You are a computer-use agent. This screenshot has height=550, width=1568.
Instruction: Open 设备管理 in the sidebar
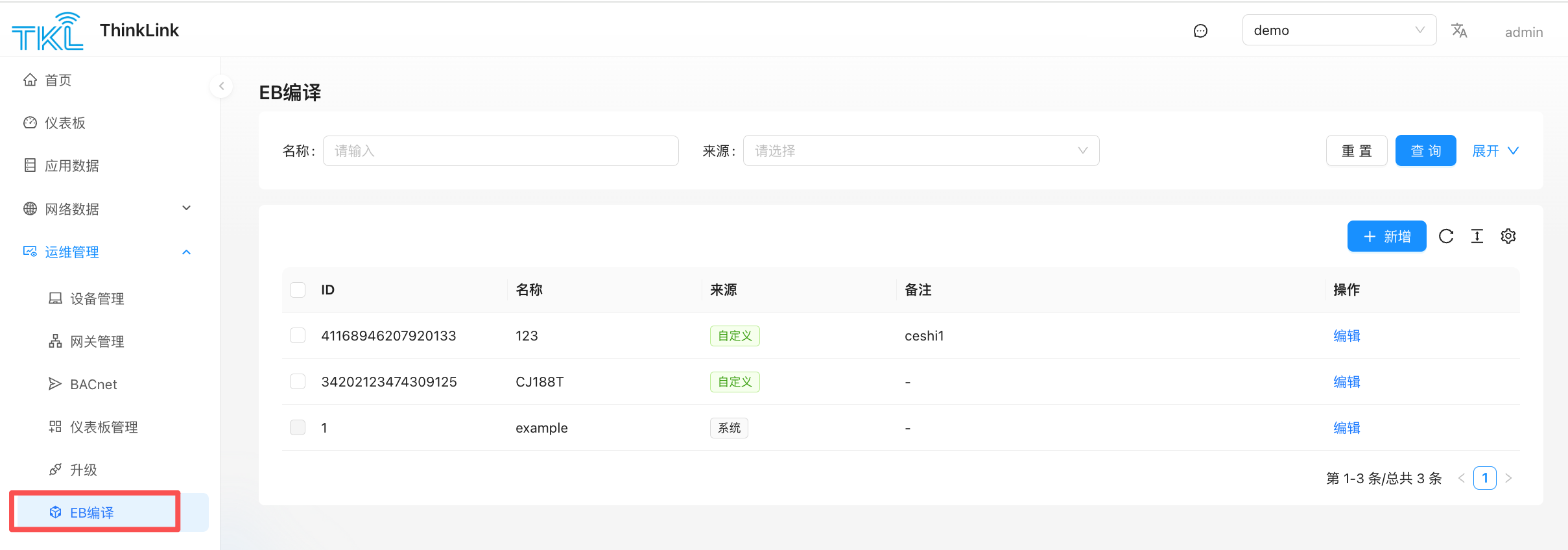[97, 298]
